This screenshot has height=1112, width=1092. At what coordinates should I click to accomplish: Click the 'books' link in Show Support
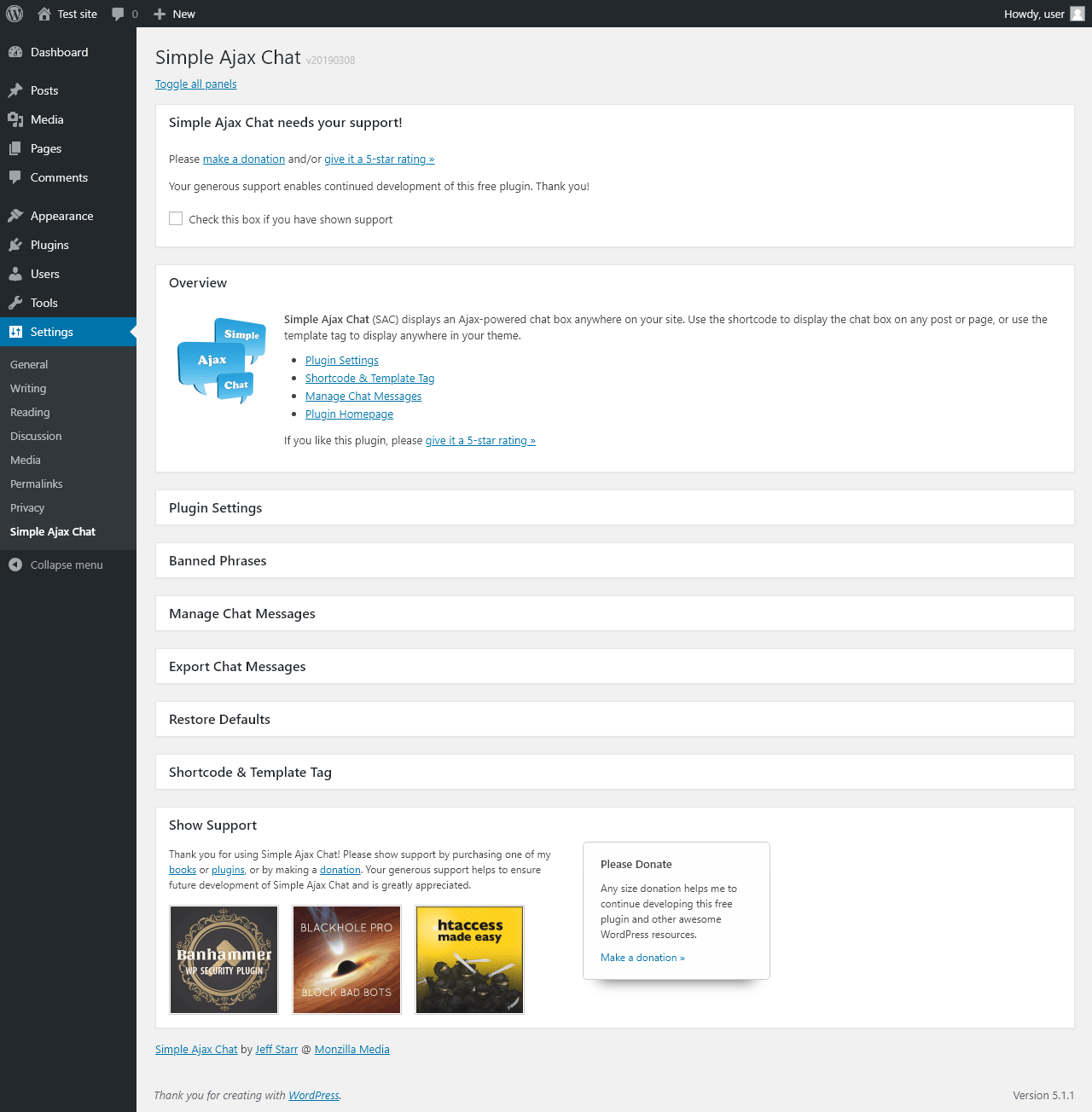[x=183, y=870]
